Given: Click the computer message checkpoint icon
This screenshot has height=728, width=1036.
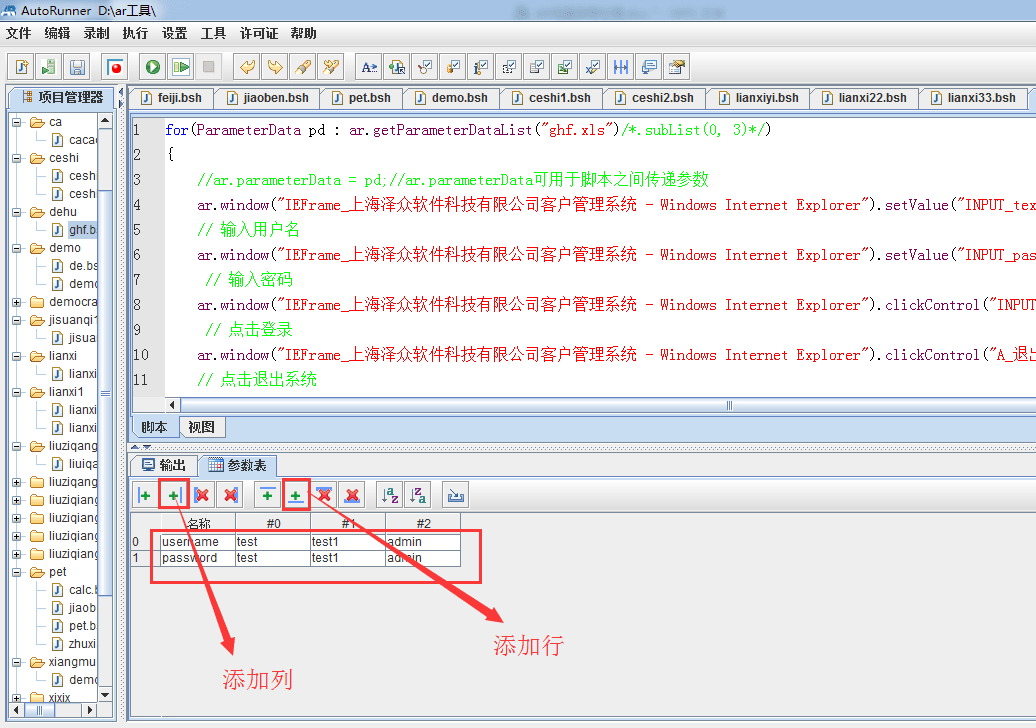Looking at the screenshot, I should [x=649, y=67].
